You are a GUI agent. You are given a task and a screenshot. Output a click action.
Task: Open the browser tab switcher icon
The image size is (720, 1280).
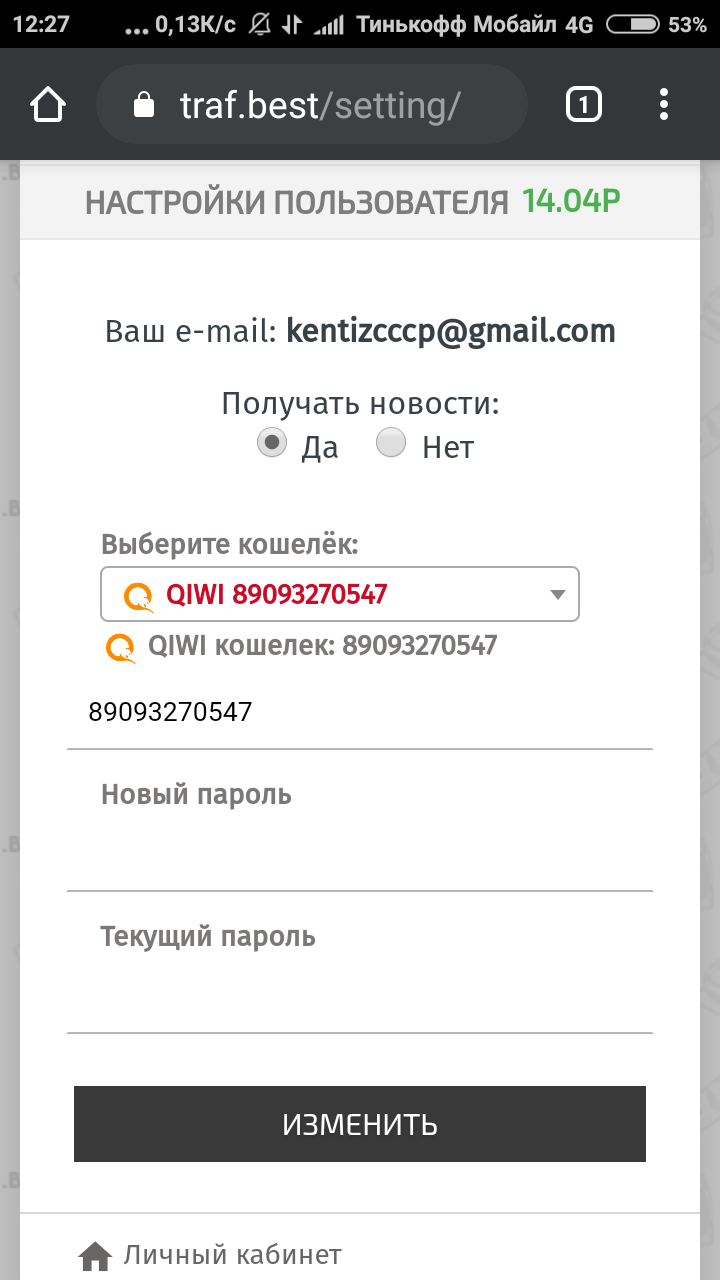coord(584,105)
